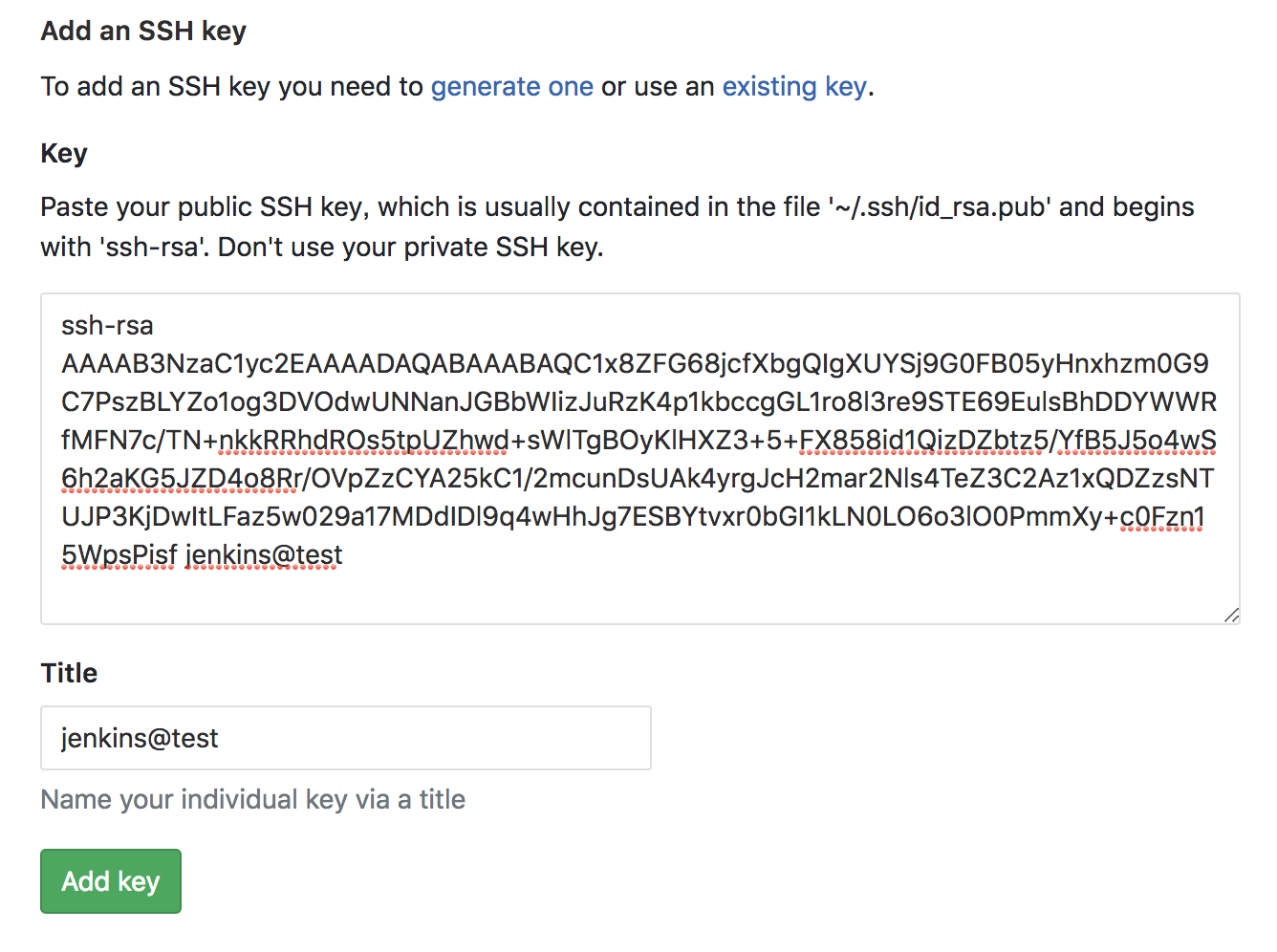Click the "To add an SSH key" intro text

coord(229,87)
